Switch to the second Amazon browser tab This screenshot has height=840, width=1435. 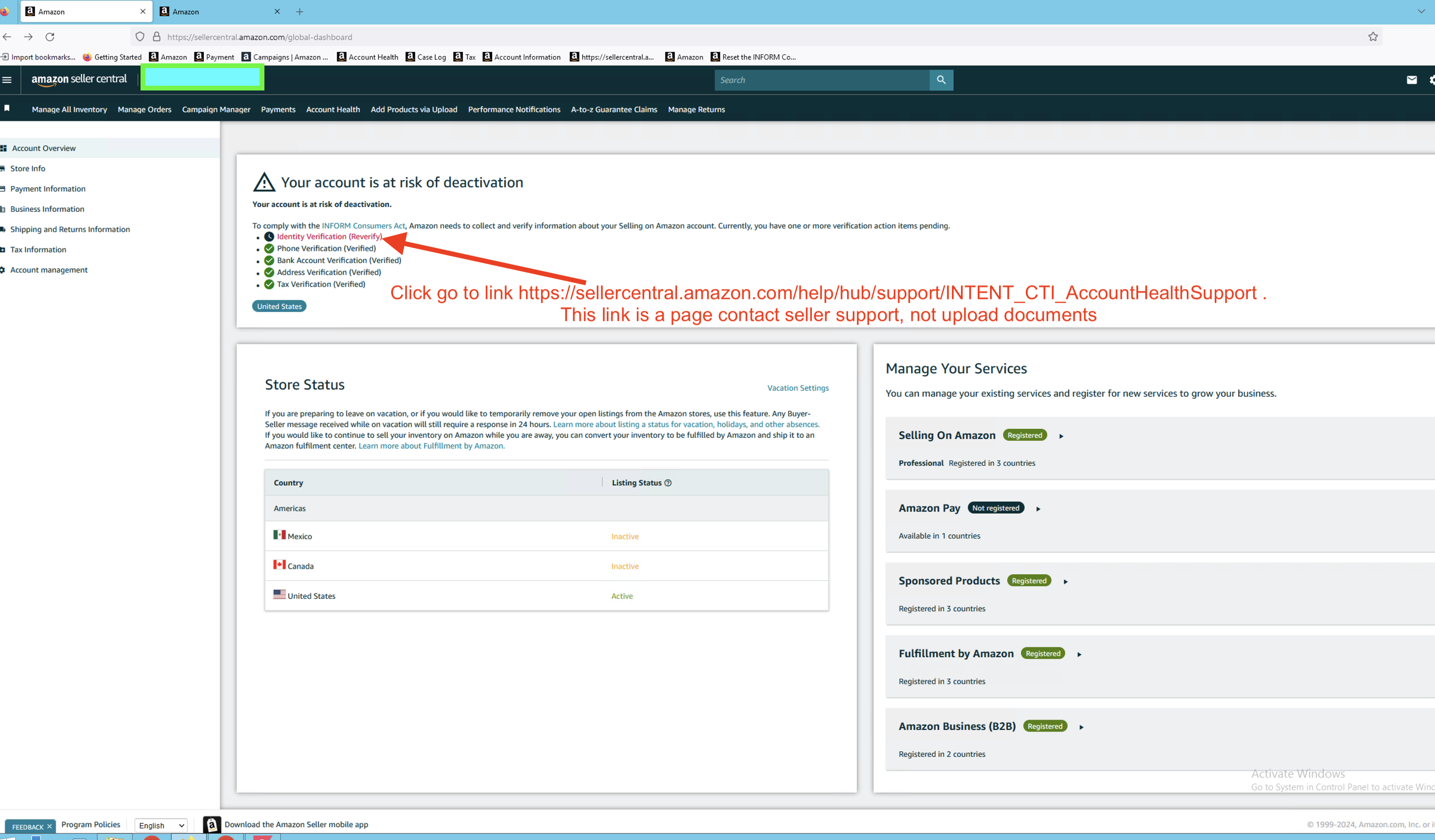pos(220,11)
